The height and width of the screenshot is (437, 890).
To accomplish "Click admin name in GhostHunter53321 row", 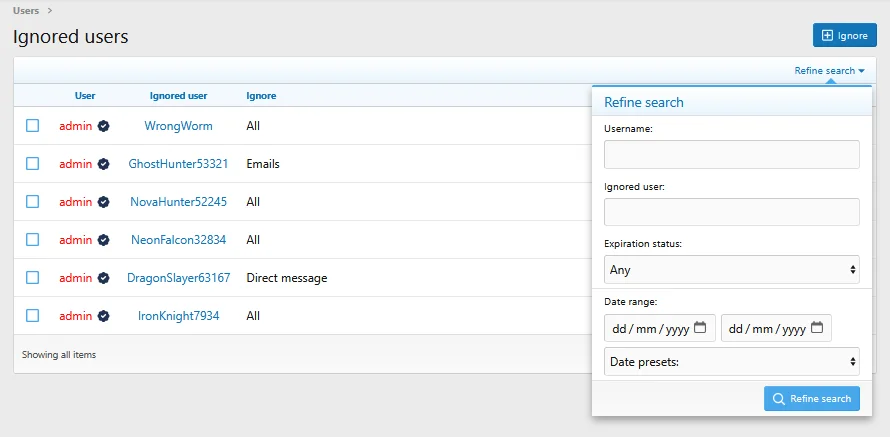I will point(75,164).
